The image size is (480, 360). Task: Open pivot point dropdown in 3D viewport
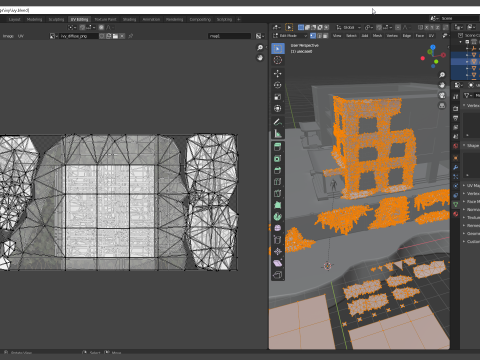(x=369, y=27)
